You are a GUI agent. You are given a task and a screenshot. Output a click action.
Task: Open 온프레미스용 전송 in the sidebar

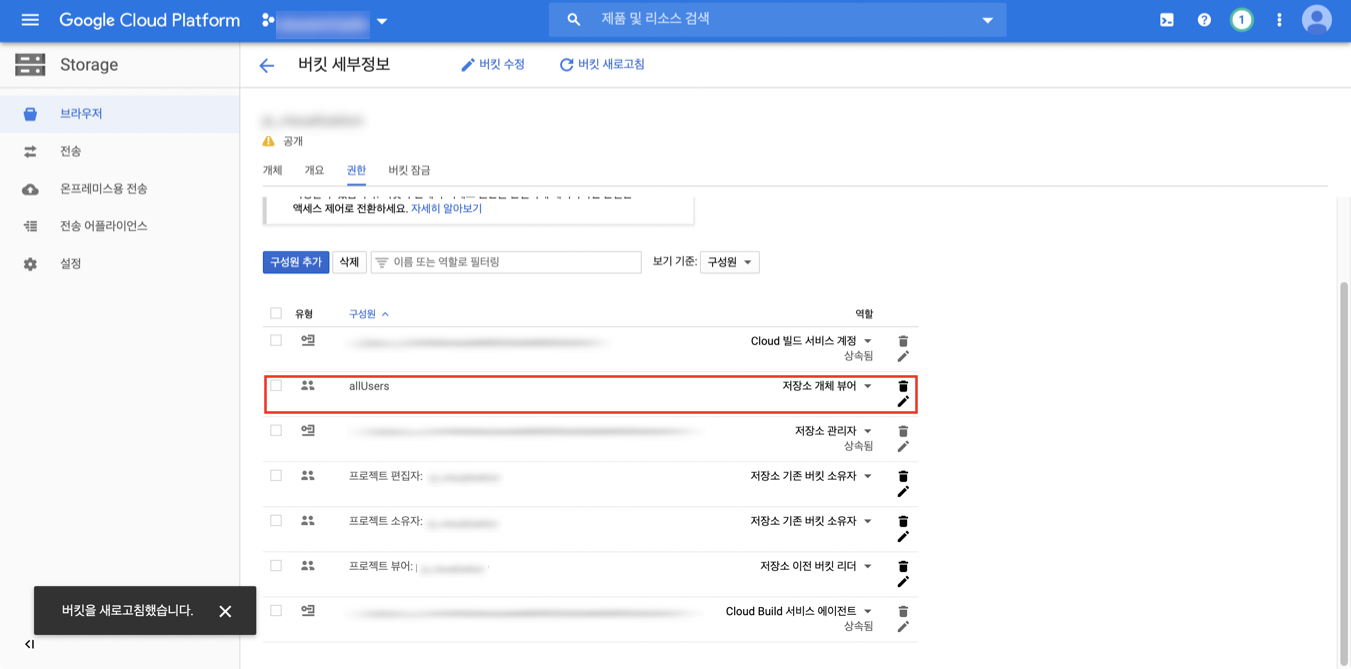(120, 189)
